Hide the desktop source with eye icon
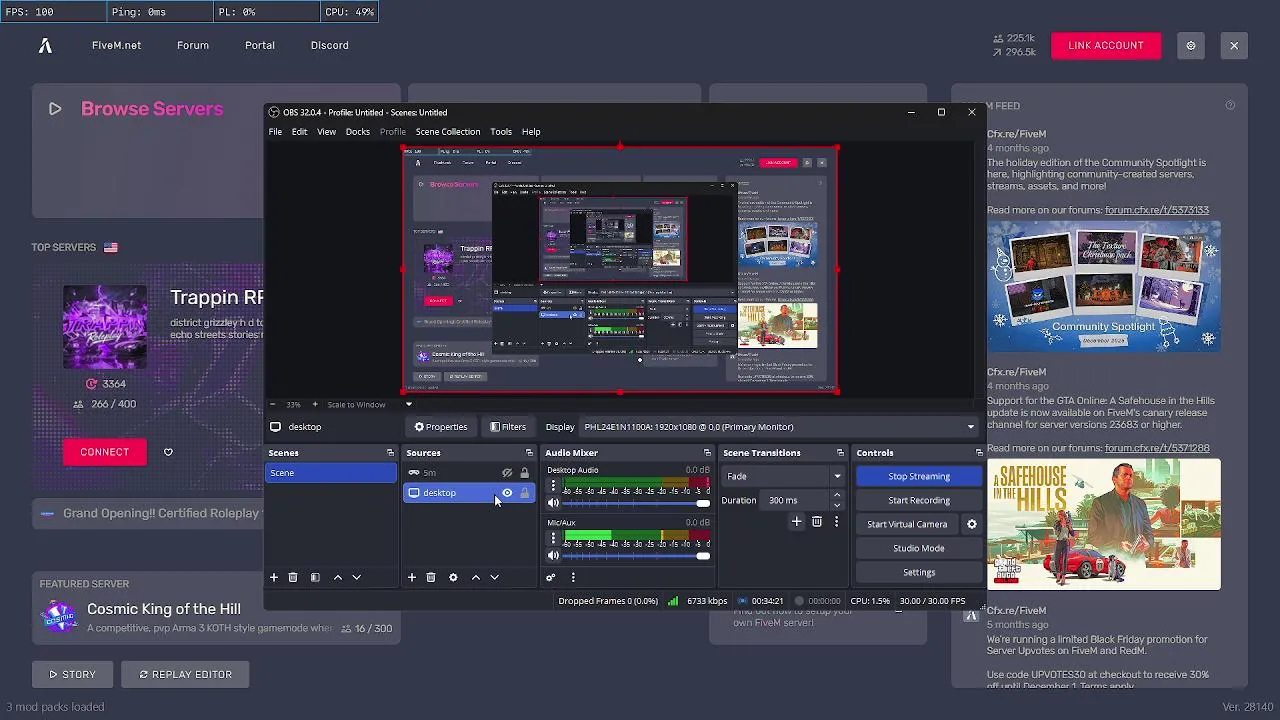Screen dimensions: 1280x720 coord(507,493)
